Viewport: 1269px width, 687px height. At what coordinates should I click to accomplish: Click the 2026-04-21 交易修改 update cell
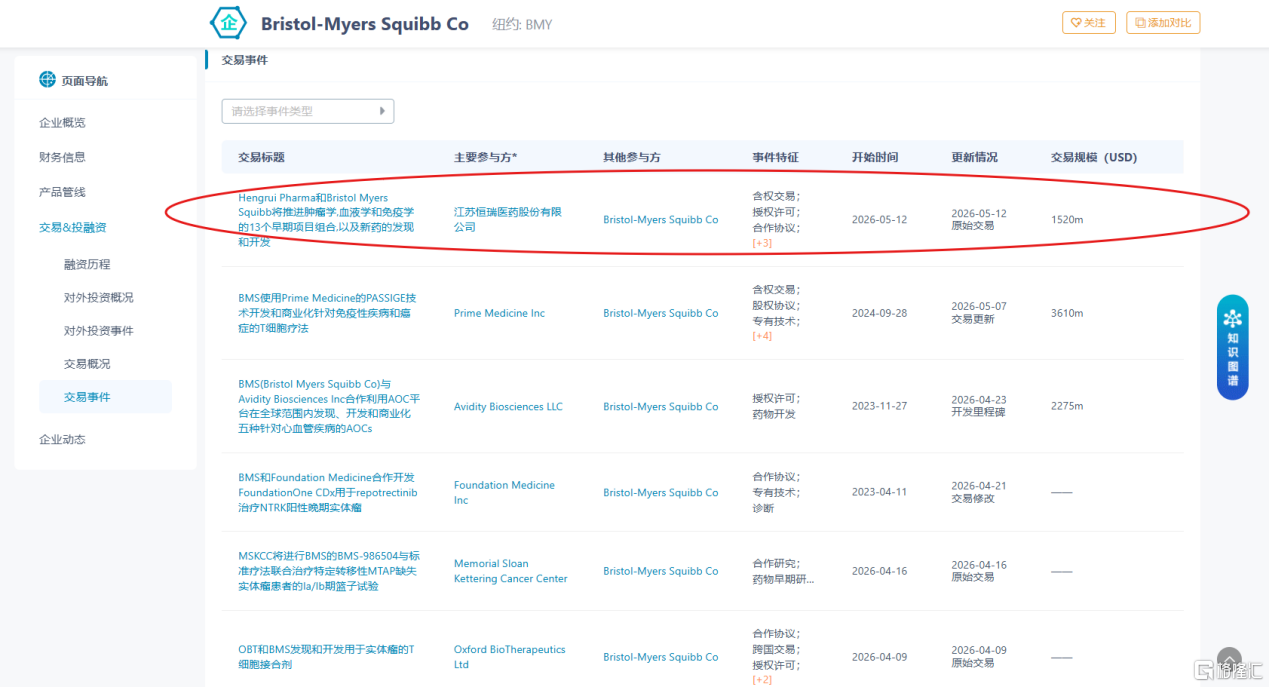tap(979, 492)
